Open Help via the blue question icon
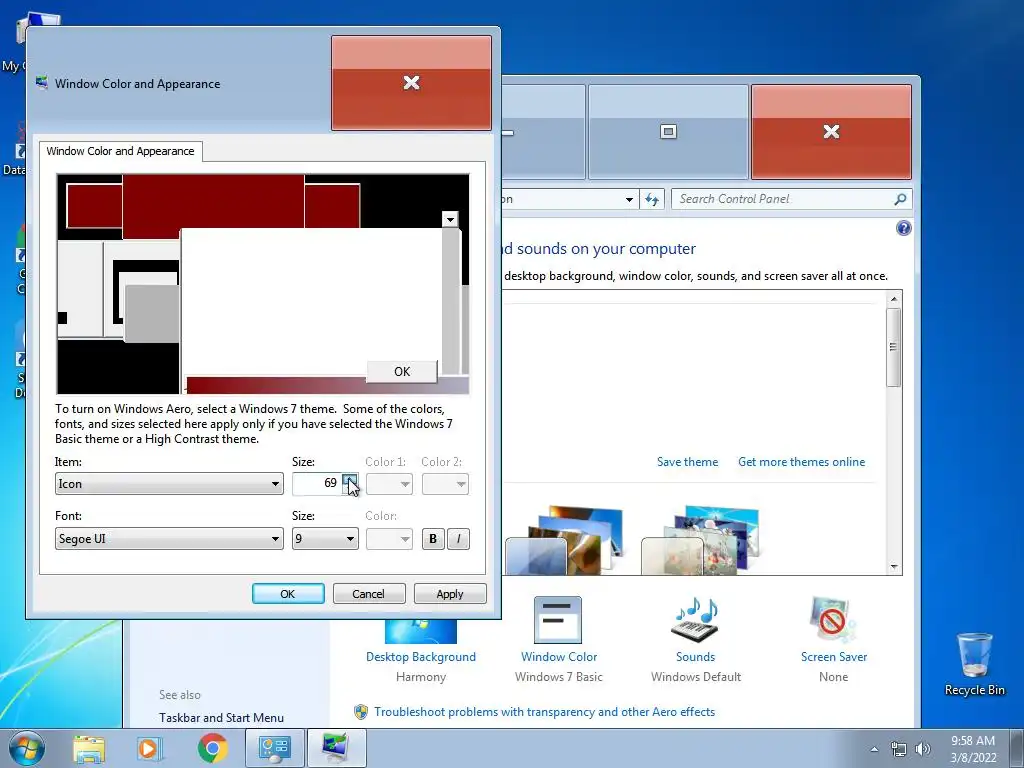The height and width of the screenshot is (768, 1024). click(904, 228)
